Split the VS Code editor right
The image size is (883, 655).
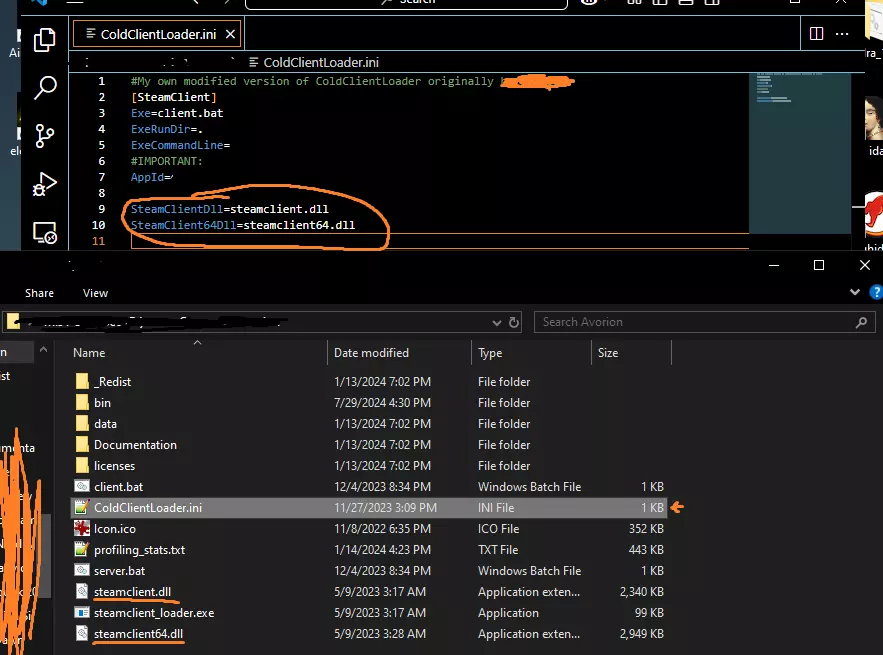pyautogui.click(x=816, y=34)
